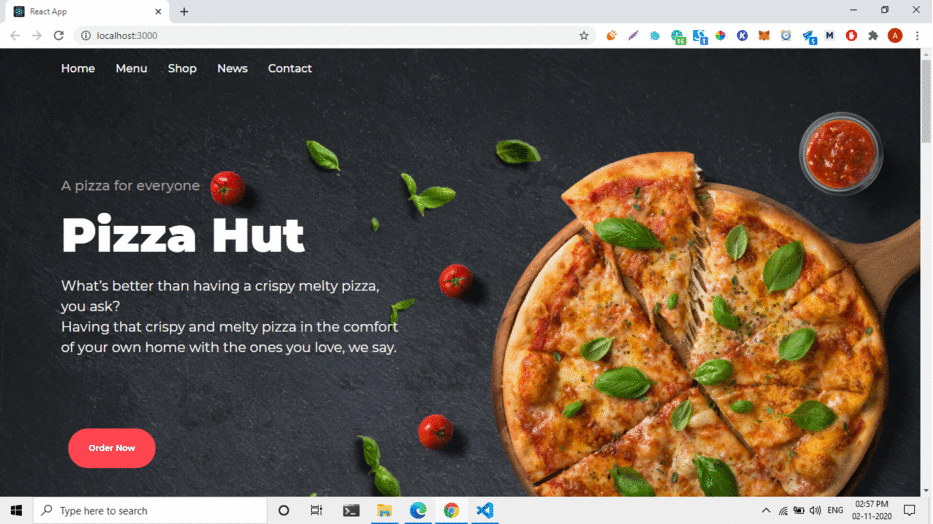Open the purple feather extension icon
Image resolution: width=933 pixels, height=524 pixels.
633,36
